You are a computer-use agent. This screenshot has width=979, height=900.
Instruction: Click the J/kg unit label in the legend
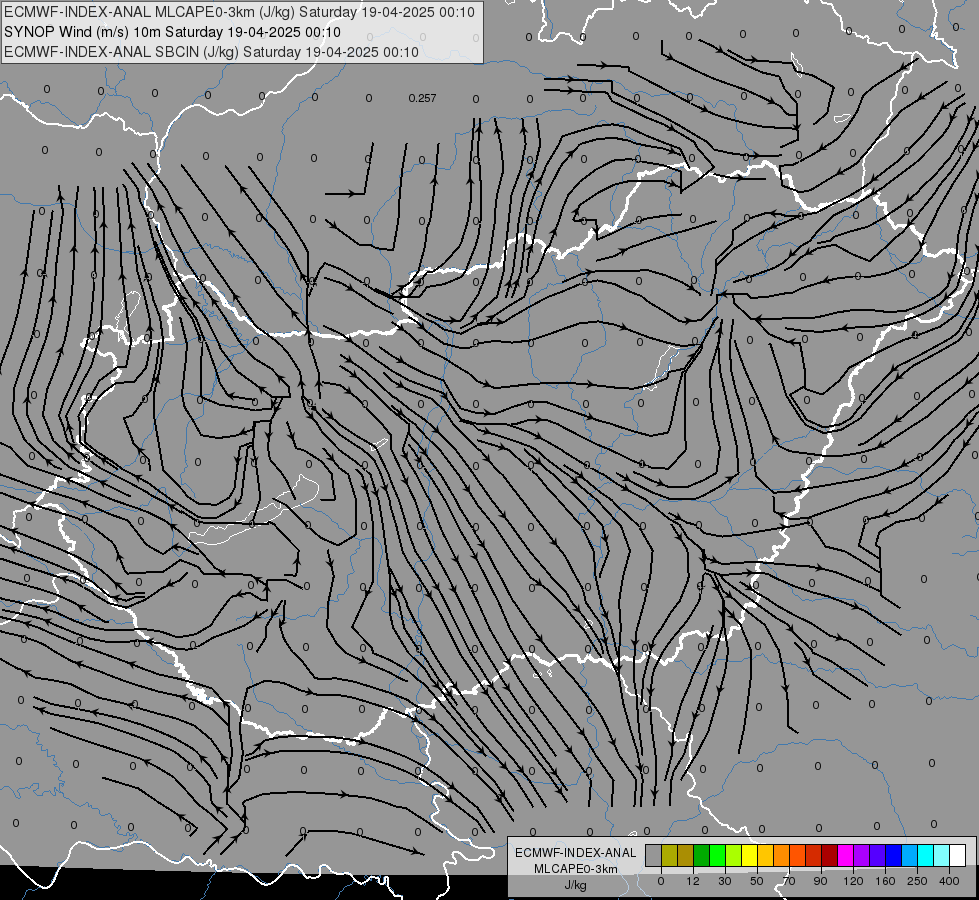coord(576,885)
